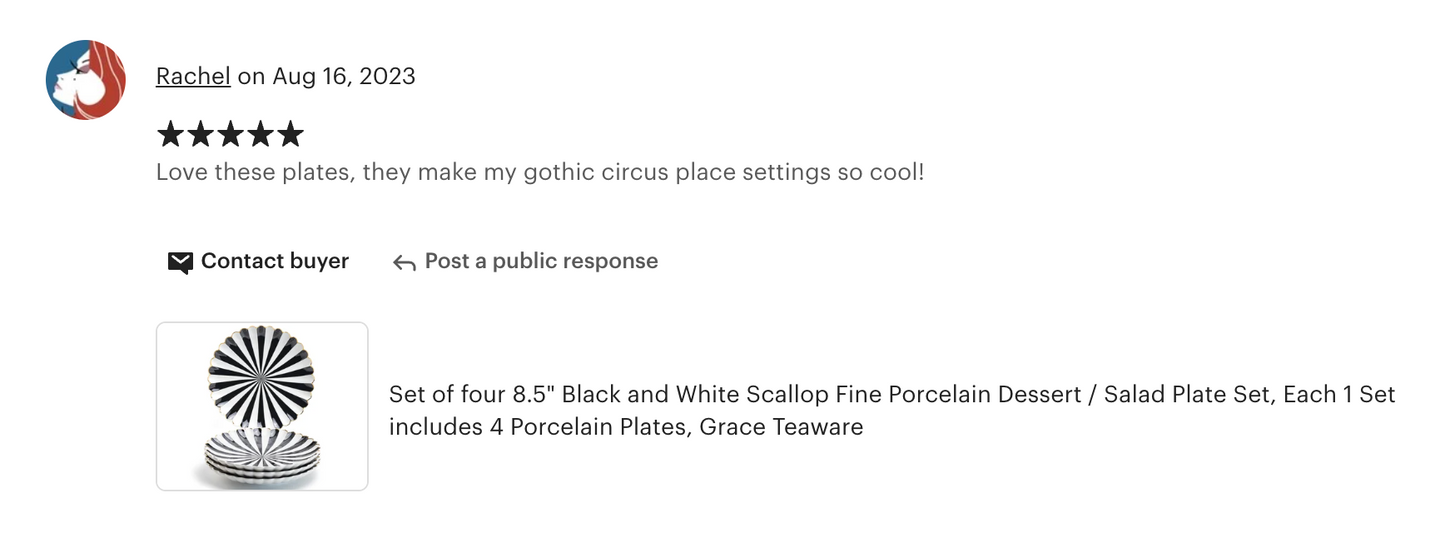Screen dimensions: 1445x558
Task: Click the first star of the rating
Action: 171,134
